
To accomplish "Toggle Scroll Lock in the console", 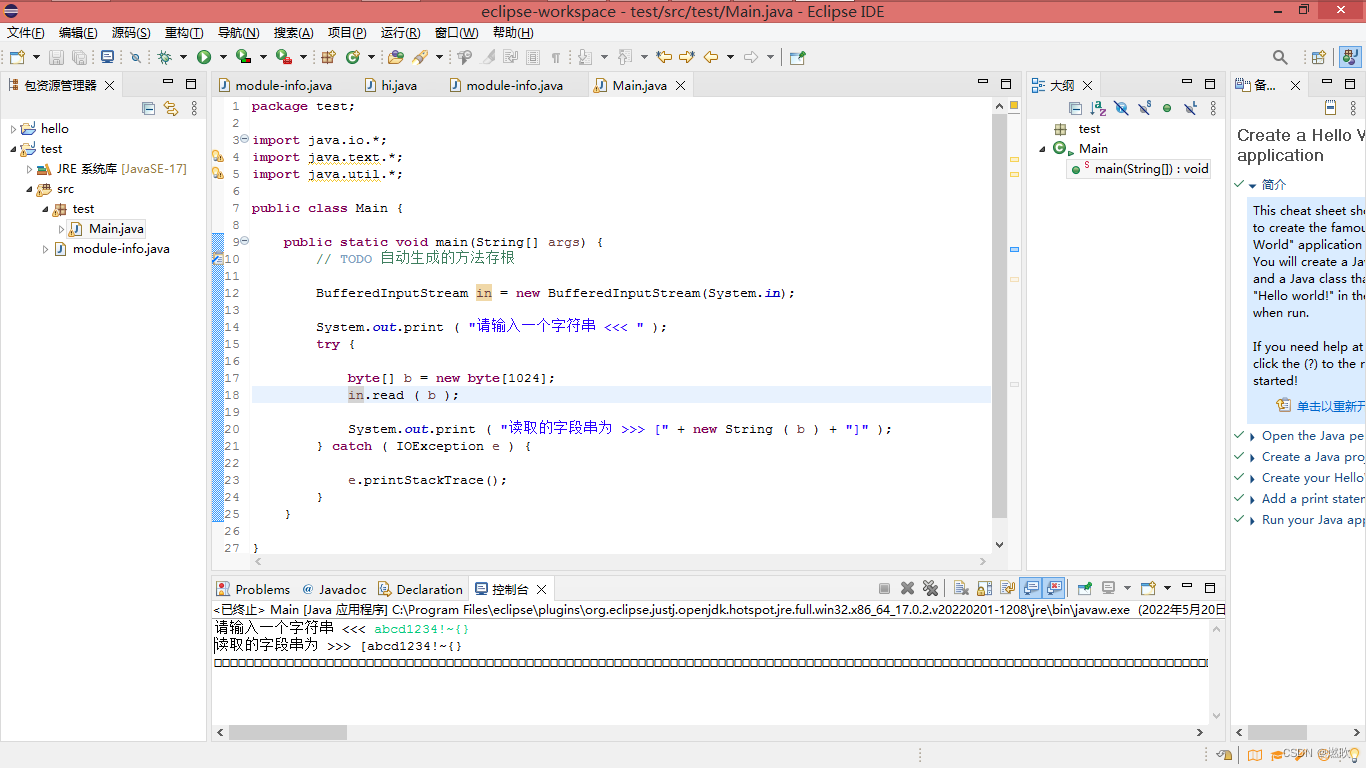I will pyautogui.click(x=984, y=588).
